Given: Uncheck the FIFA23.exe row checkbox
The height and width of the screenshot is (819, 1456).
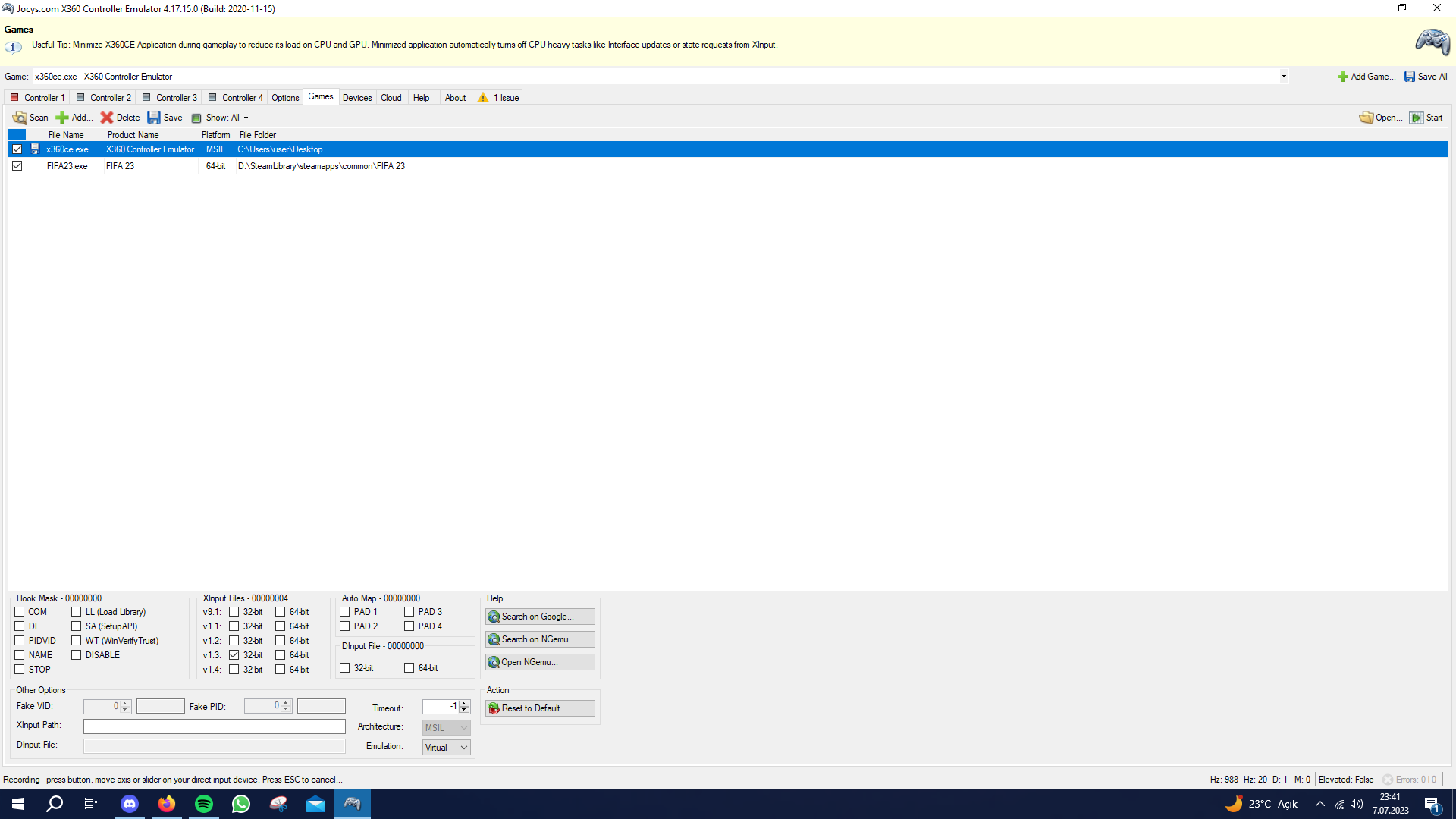Looking at the screenshot, I should coord(17,166).
